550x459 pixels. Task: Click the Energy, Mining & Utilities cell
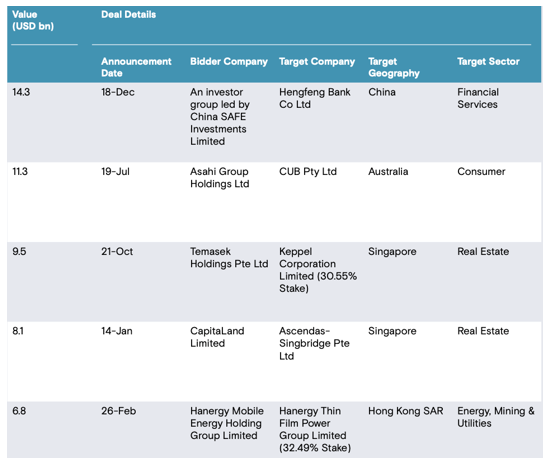[x=496, y=417]
